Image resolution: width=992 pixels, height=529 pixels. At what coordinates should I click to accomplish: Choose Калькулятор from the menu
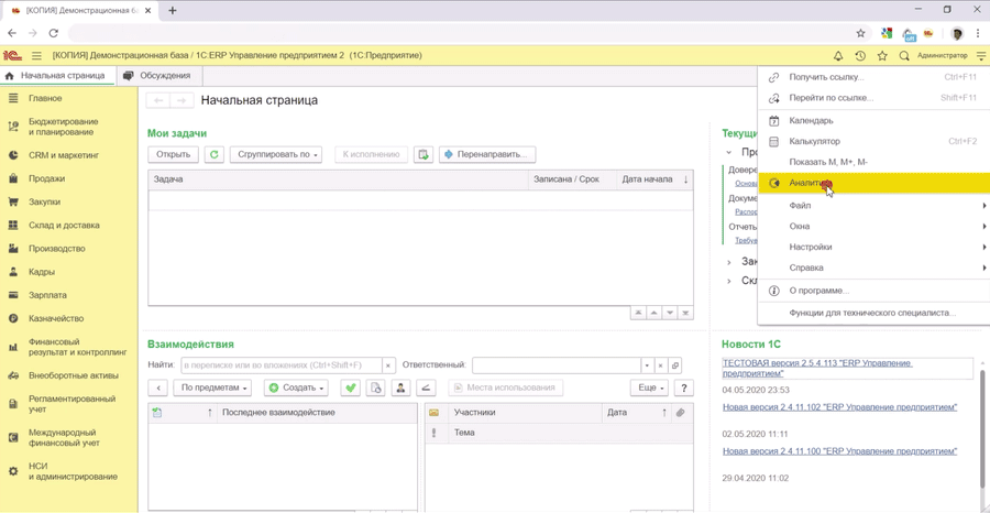[874, 142]
